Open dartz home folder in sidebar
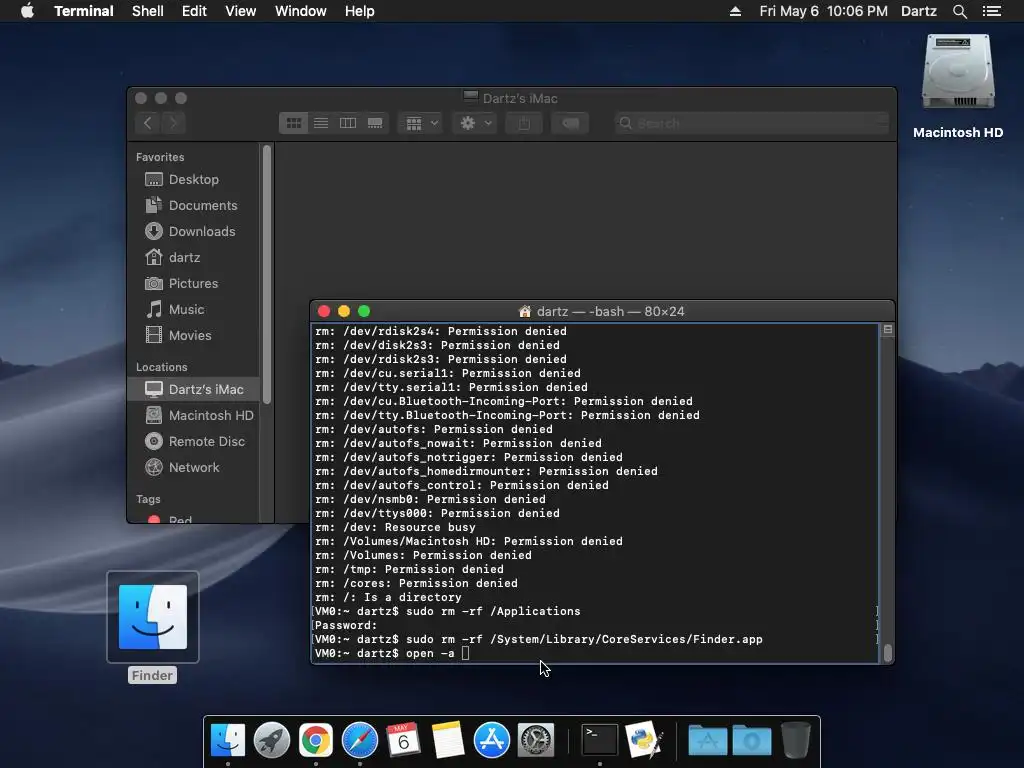This screenshot has width=1024, height=768. click(x=194, y=257)
